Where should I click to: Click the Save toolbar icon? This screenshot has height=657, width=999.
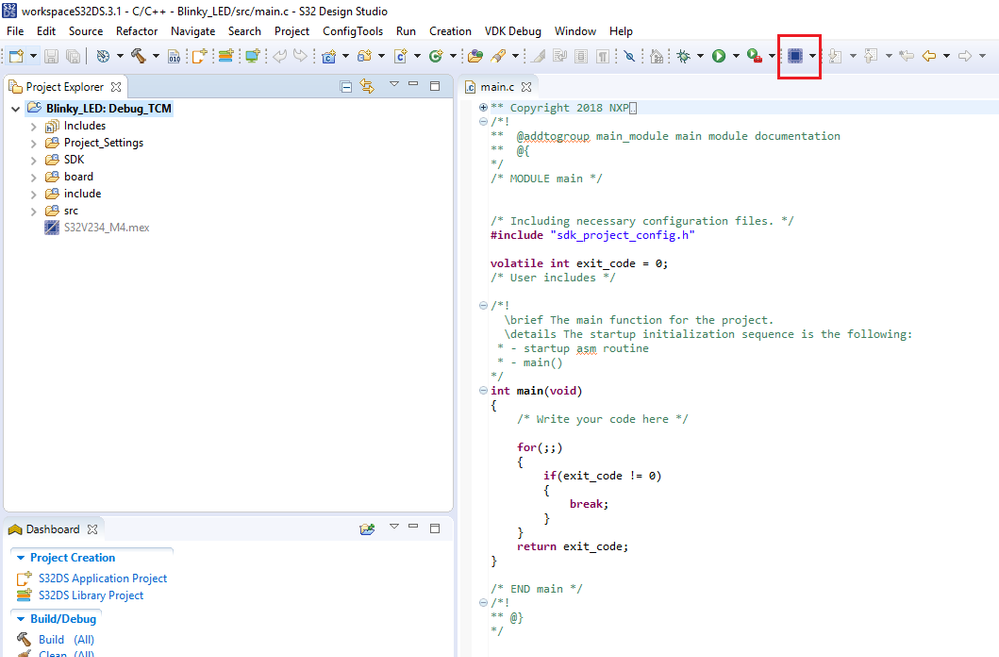(x=52, y=56)
